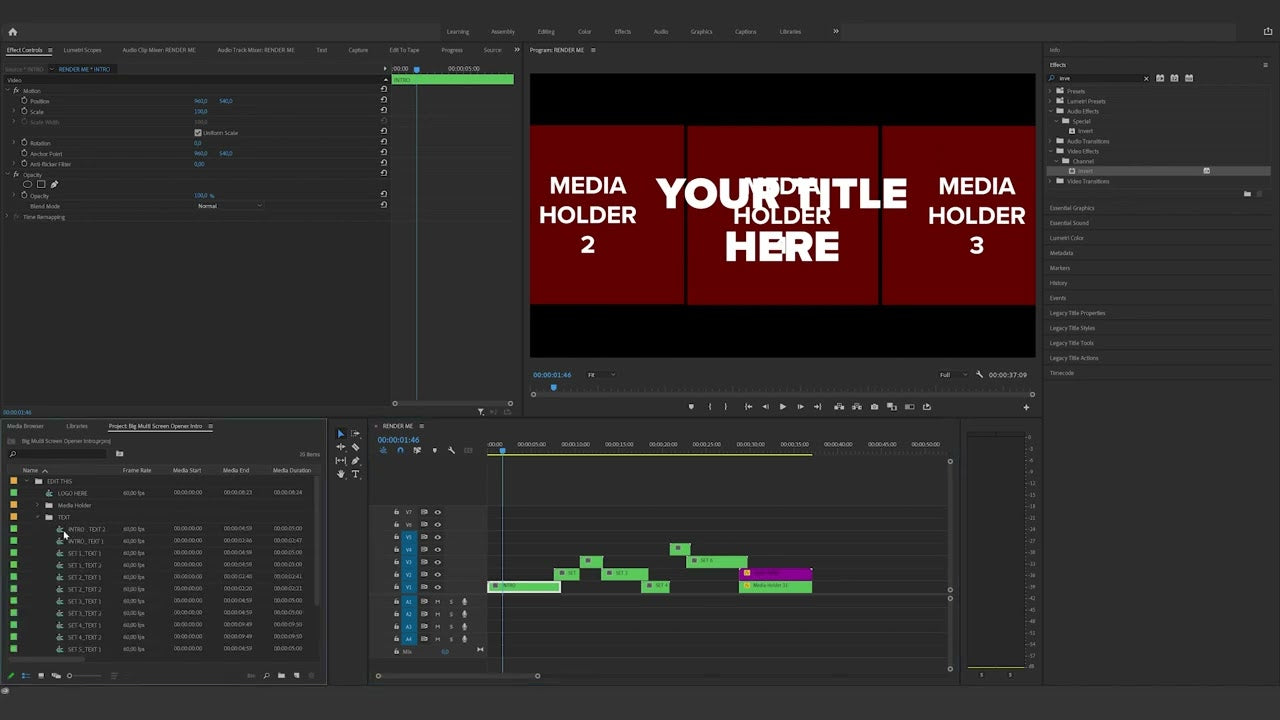Open the timeline settings wrench icon
This screenshot has height=720, width=1280.
(x=452, y=450)
